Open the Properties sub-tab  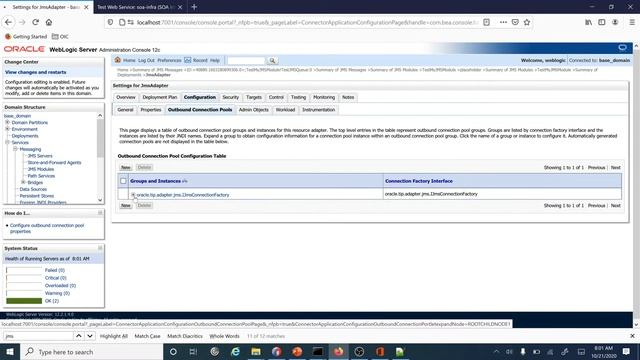[x=151, y=110]
